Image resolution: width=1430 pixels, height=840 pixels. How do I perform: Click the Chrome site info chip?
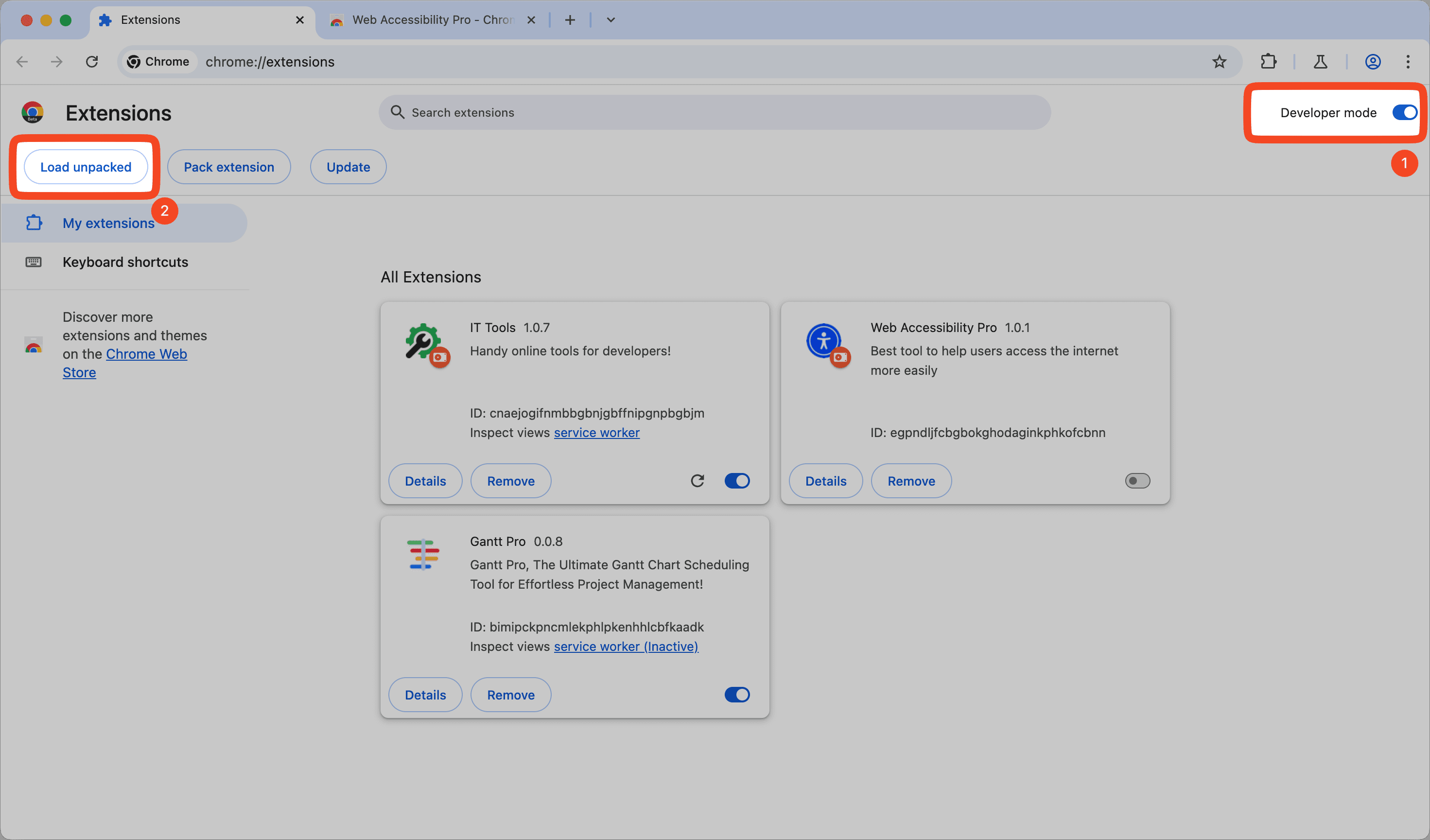[x=158, y=61]
